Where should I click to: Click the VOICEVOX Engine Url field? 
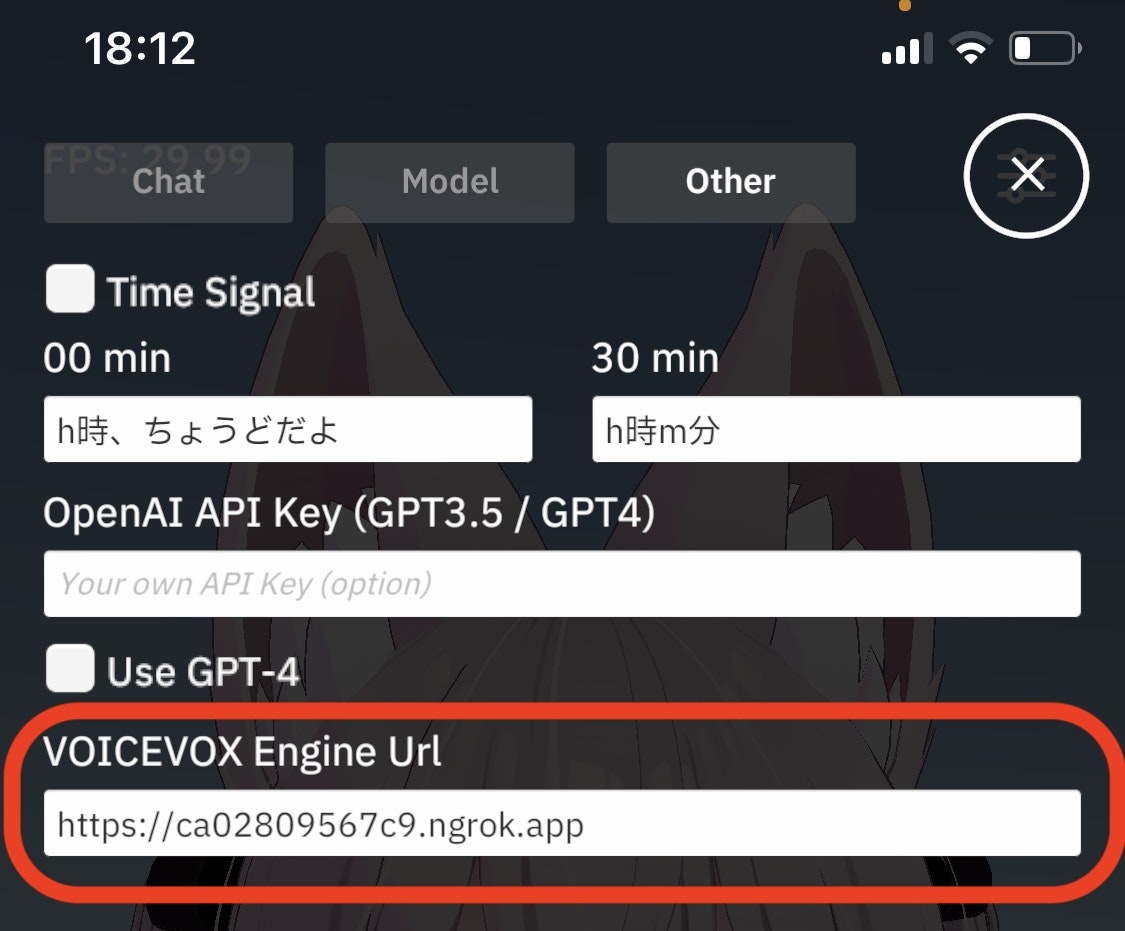click(x=562, y=825)
